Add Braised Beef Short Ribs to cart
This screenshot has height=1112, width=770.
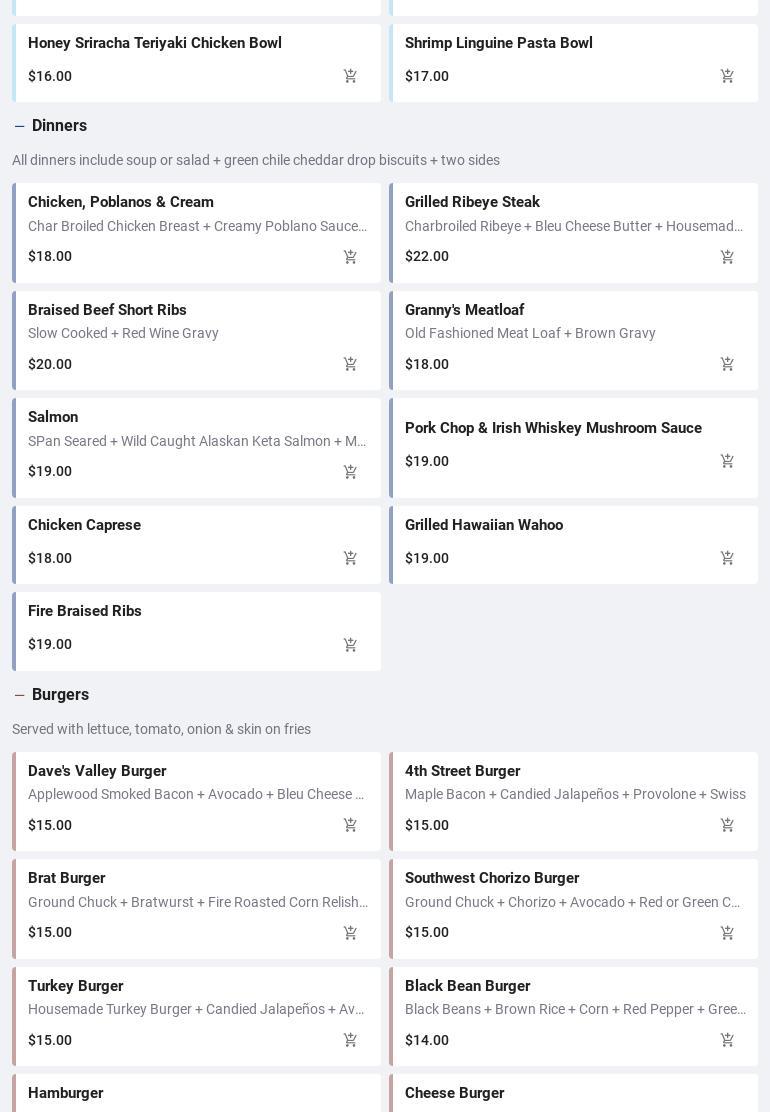[x=350, y=364]
